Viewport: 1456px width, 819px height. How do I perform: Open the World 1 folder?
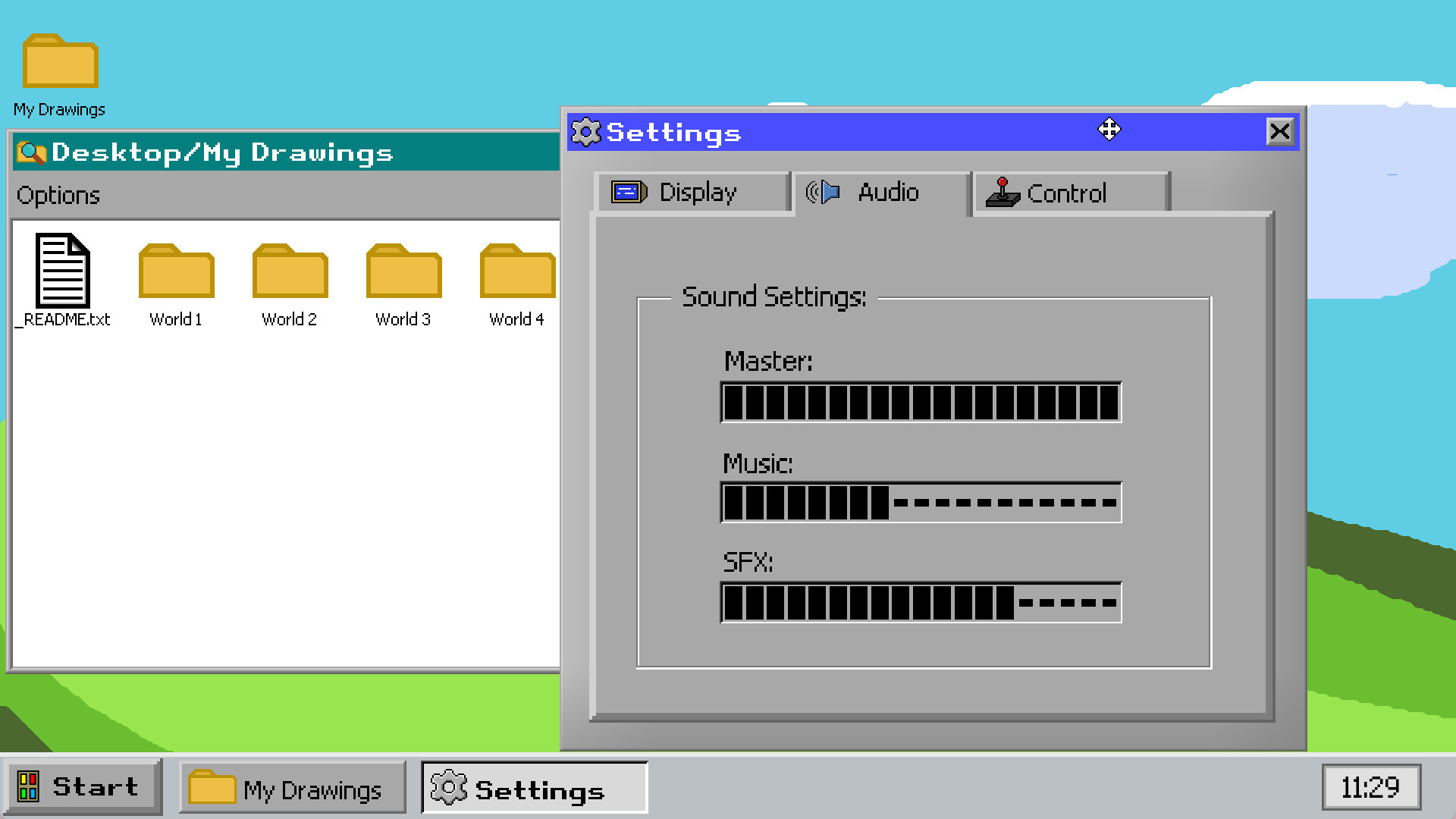tap(176, 273)
